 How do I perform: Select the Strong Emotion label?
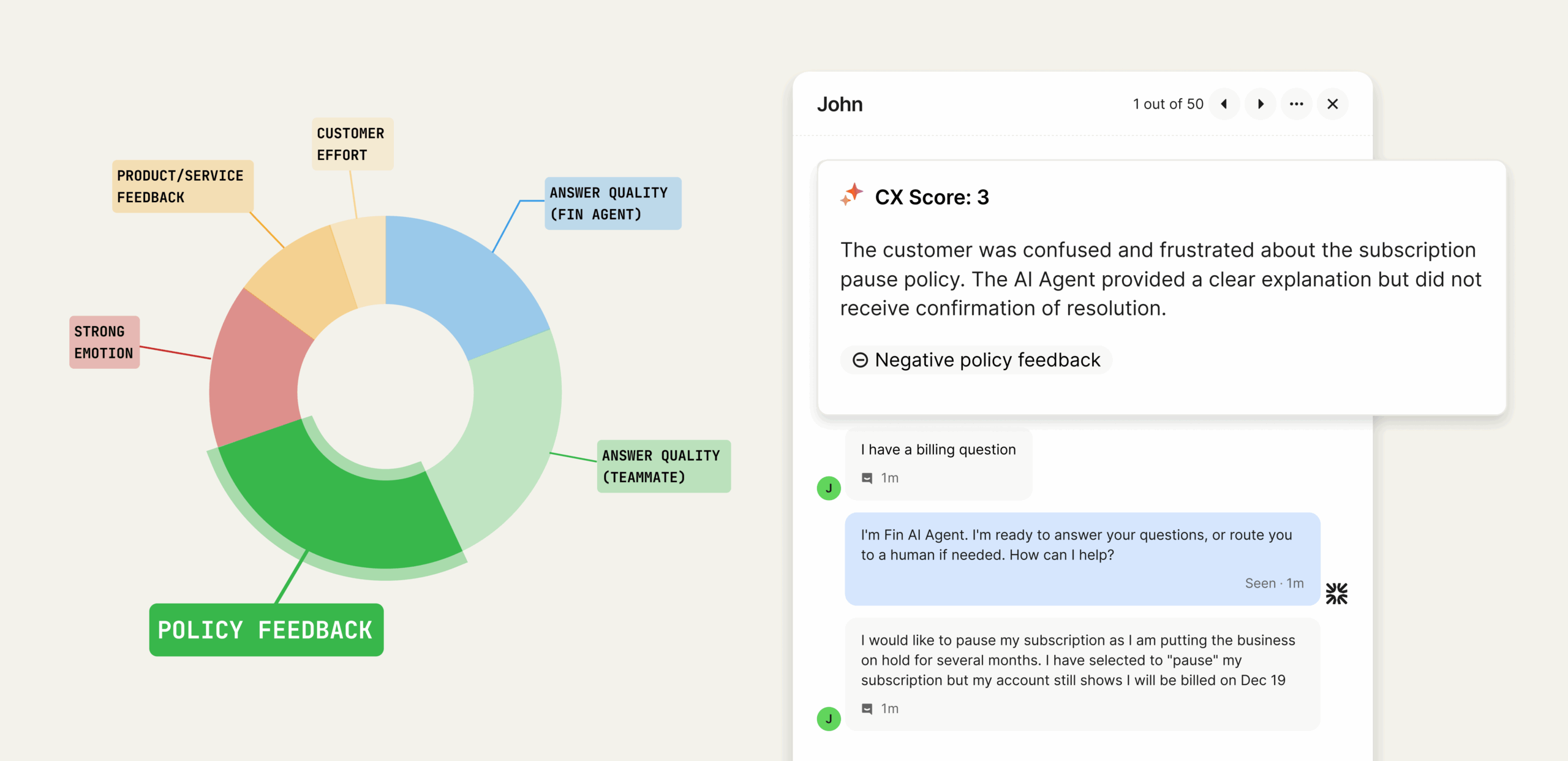[x=104, y=343]
